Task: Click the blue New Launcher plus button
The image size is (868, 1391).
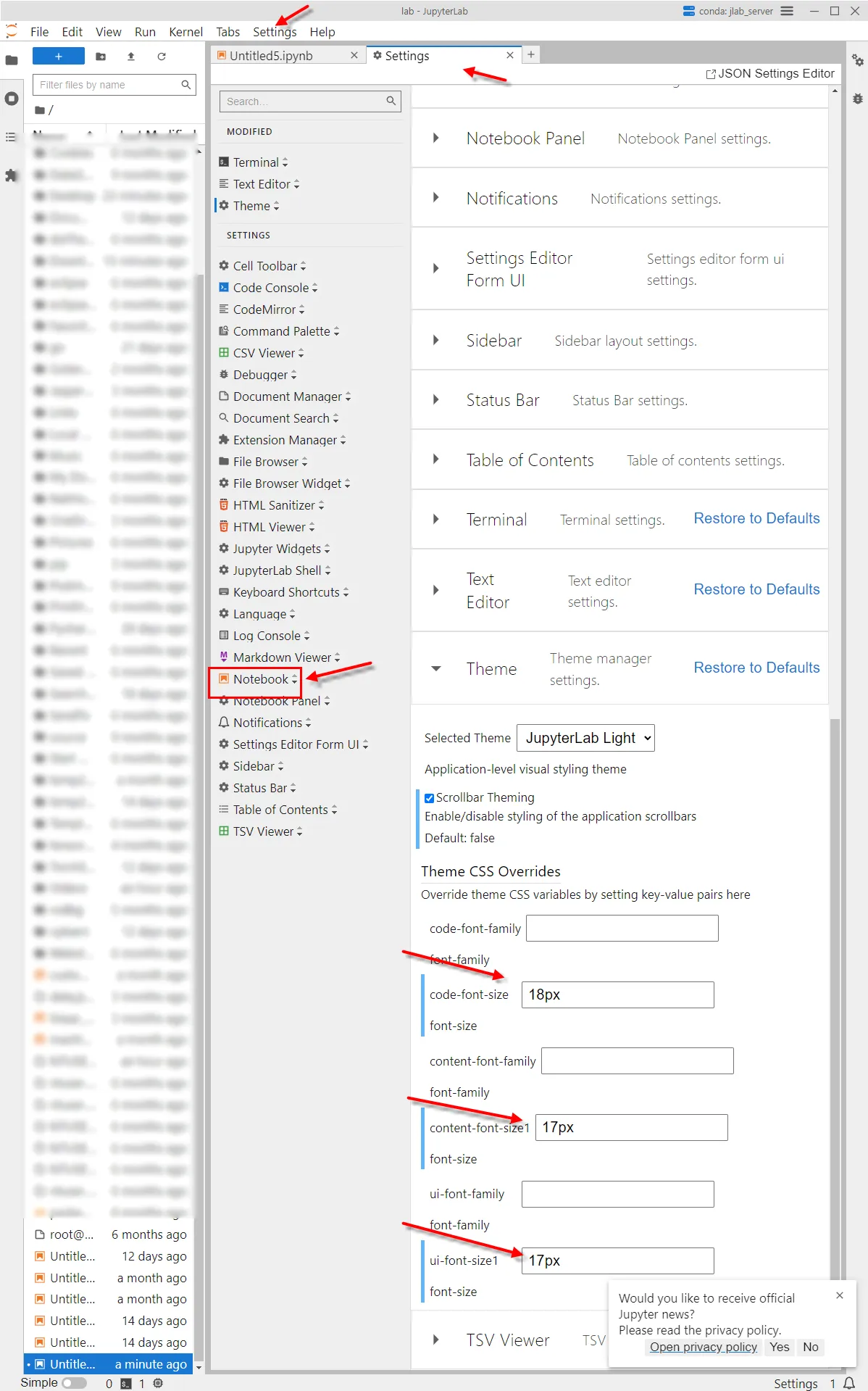Action: (59, 57)
